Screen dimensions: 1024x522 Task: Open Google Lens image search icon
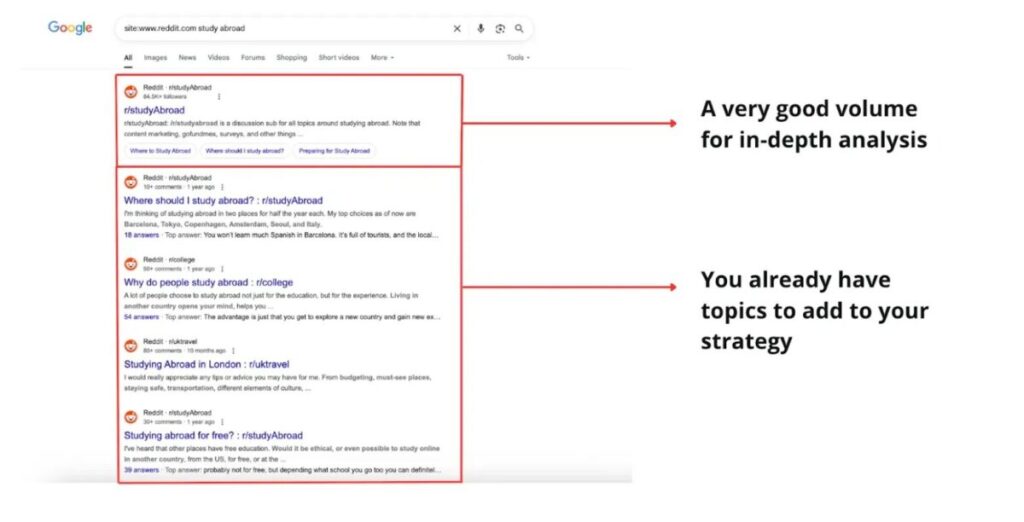point(500,29)
